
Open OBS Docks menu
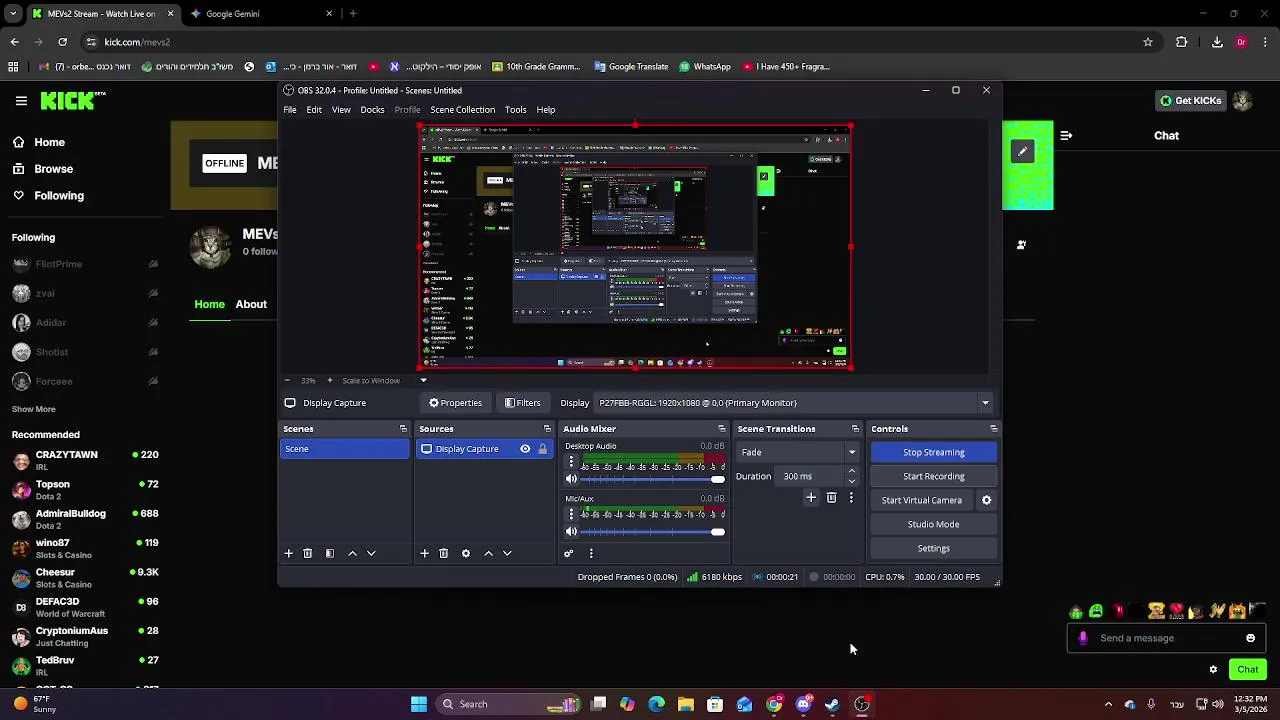[372, 110]
